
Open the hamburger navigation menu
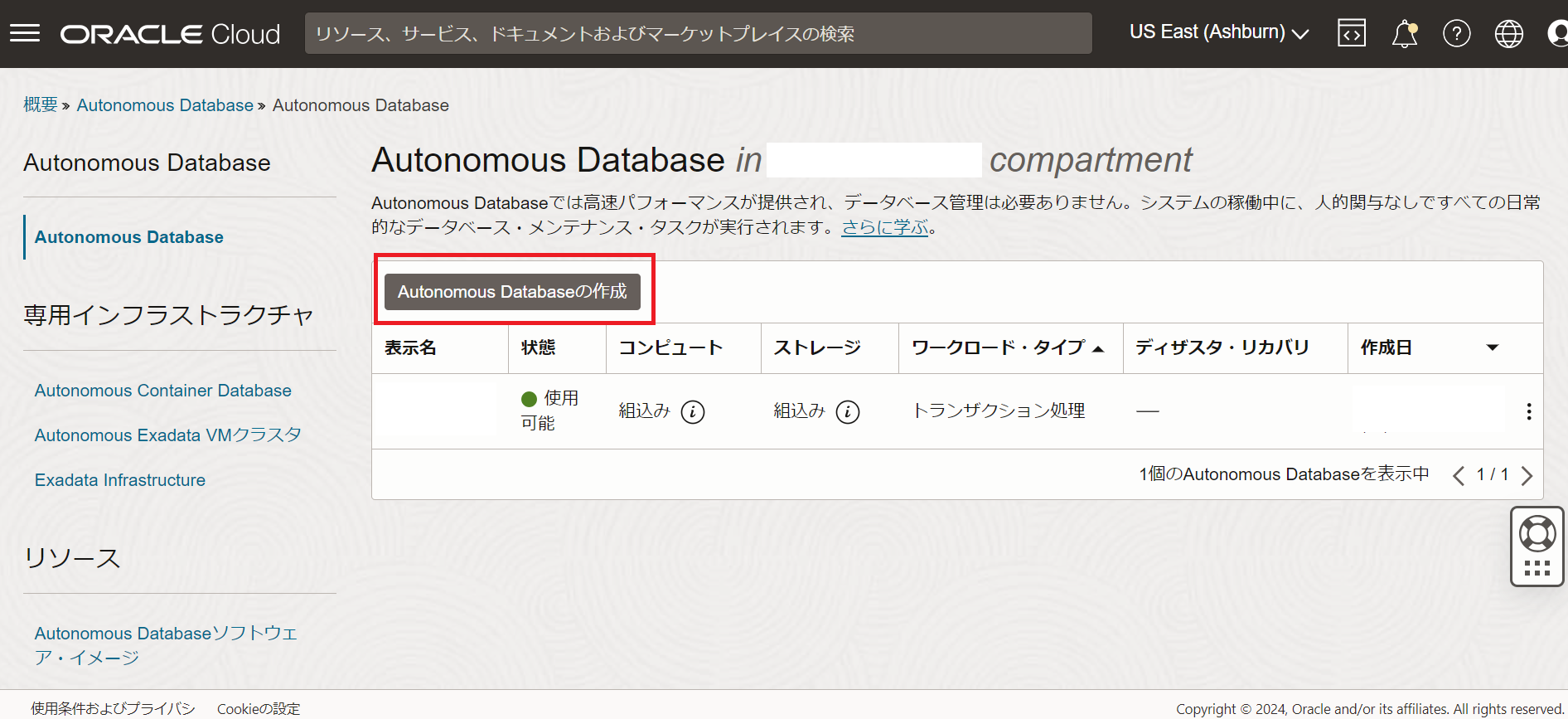(25, 33)
